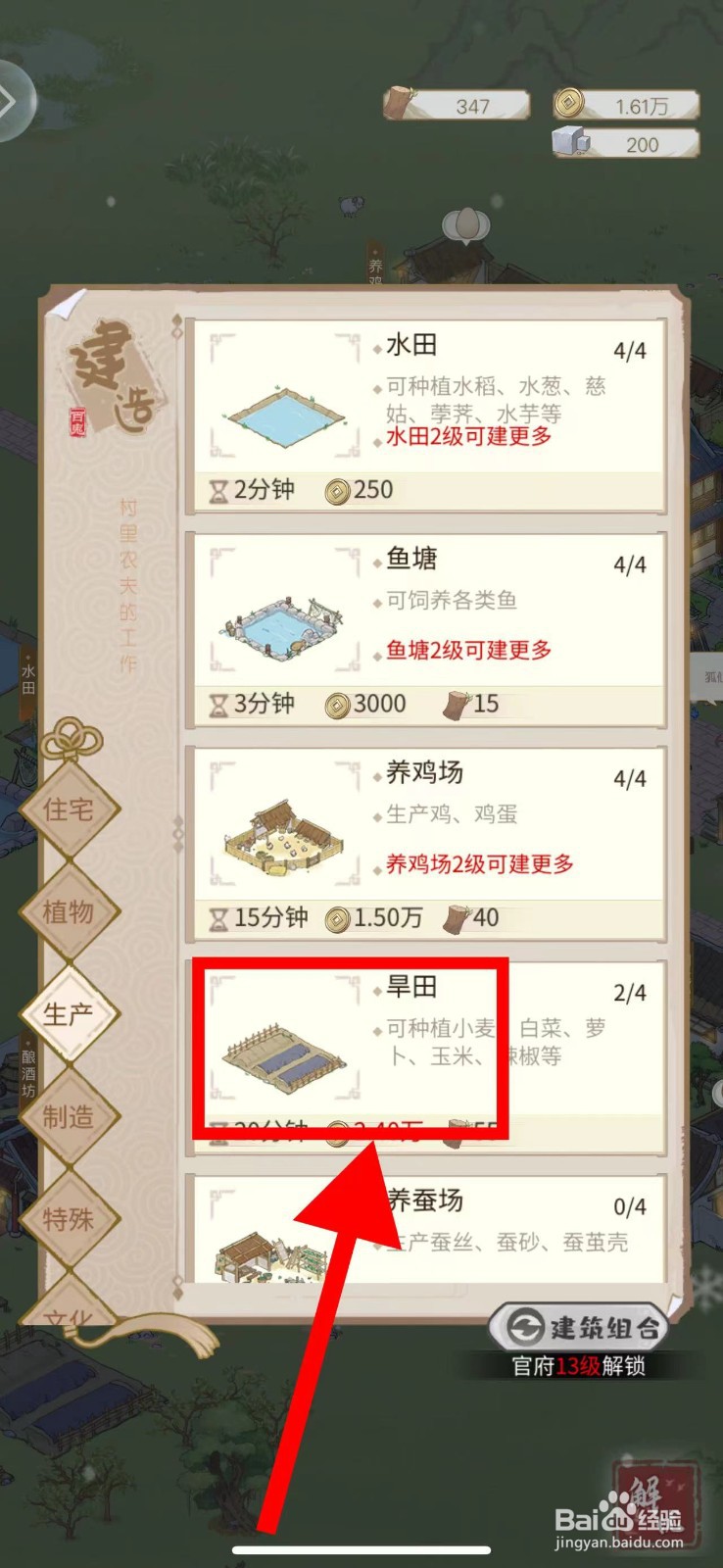Open the 住宅 residence category tab

(69, 809)
